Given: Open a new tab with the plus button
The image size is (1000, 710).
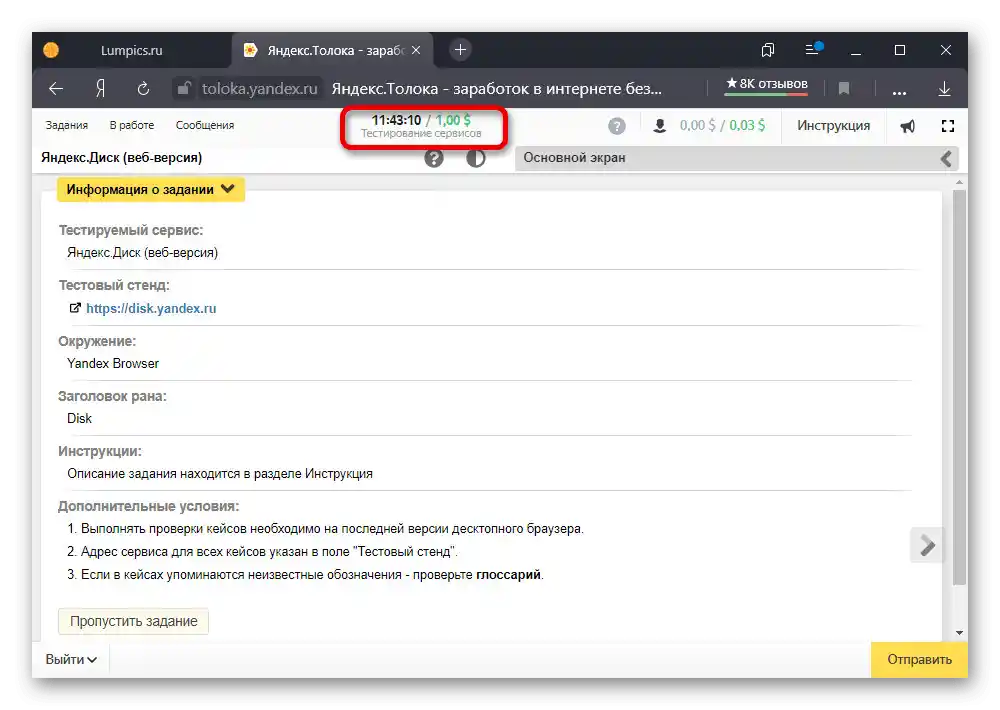Looking at the screenshot, I should 460,50.
